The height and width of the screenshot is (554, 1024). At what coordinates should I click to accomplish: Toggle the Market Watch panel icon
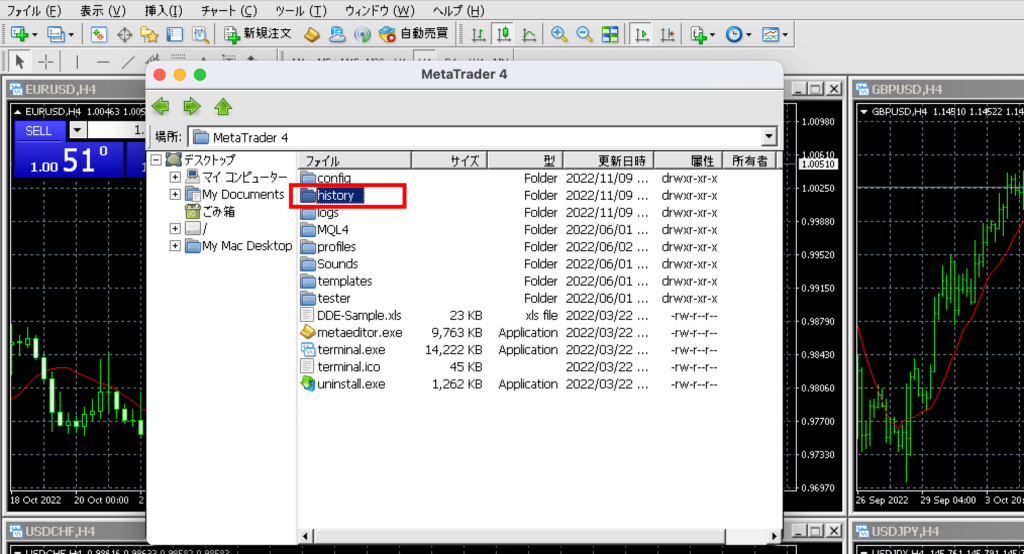(99, 34)
